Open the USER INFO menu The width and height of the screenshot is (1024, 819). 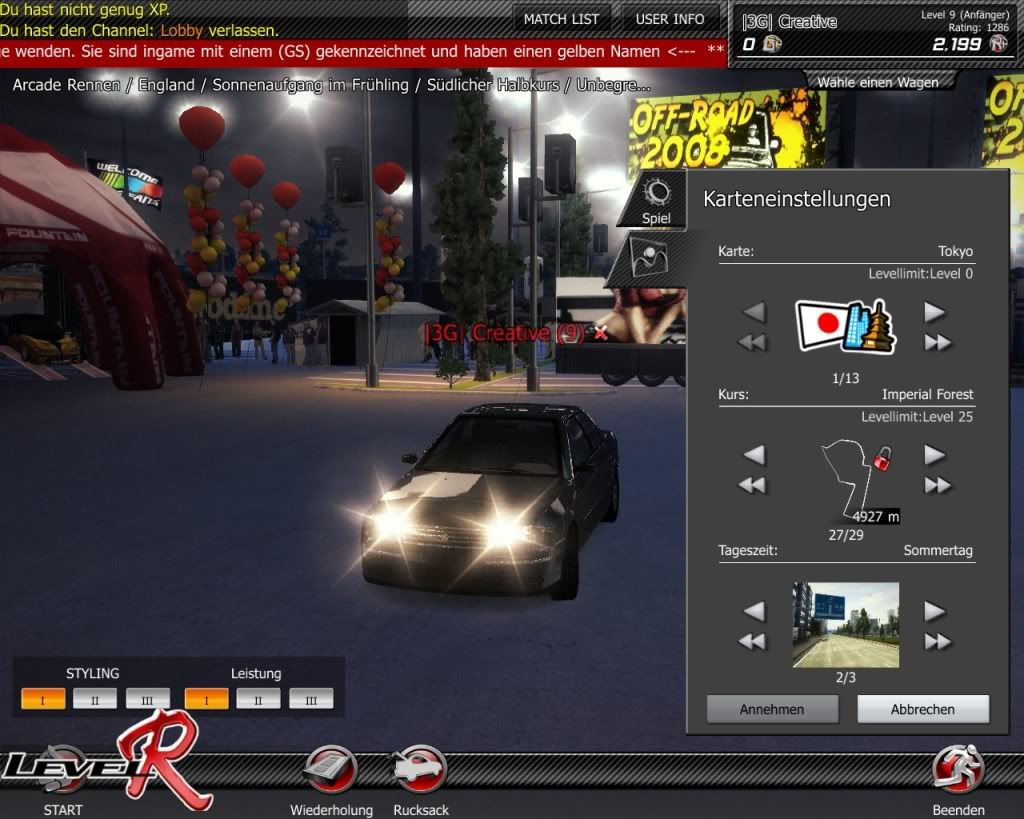click(669, 19)
